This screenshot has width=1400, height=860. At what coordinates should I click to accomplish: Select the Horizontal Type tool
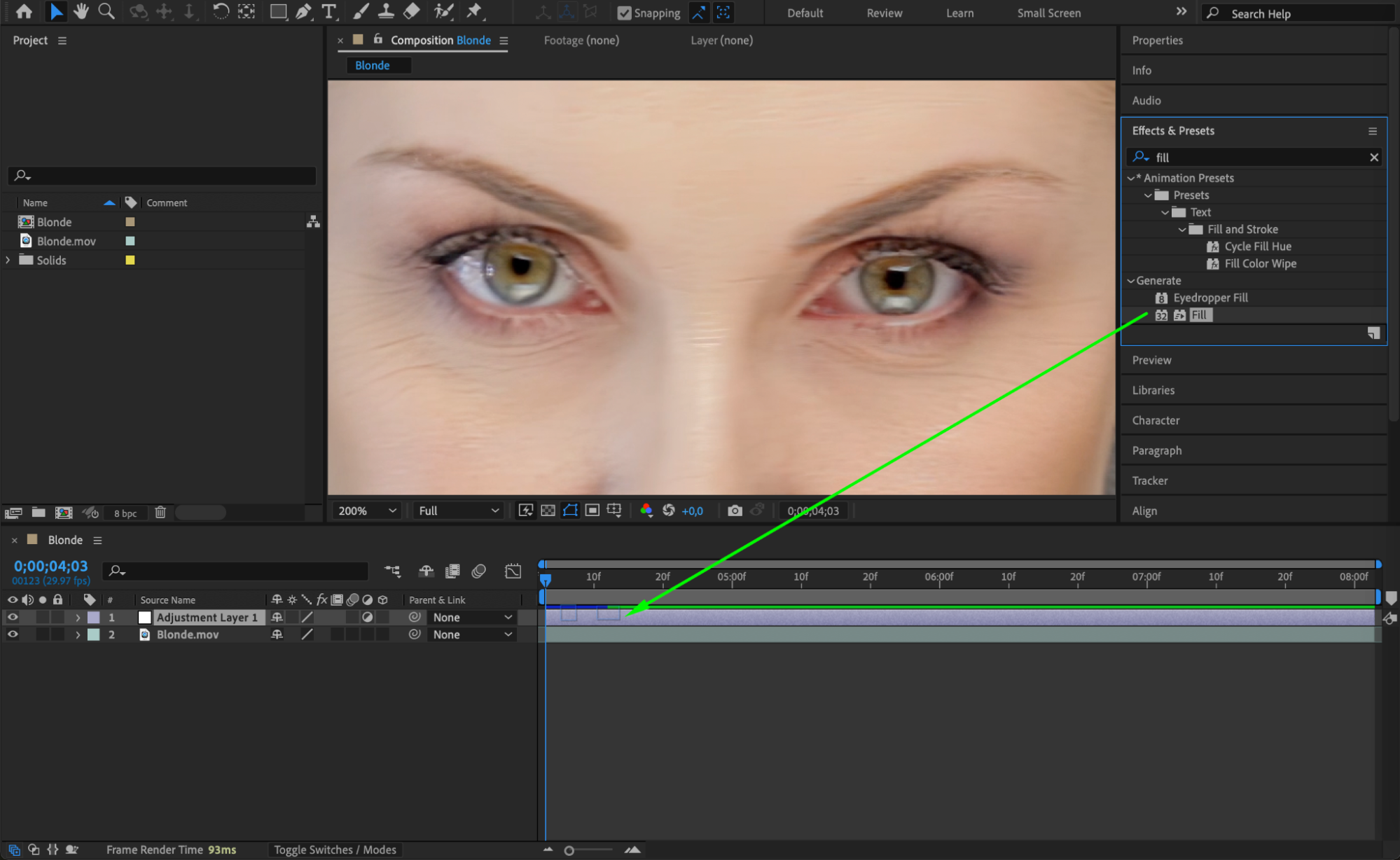(328, 11)
